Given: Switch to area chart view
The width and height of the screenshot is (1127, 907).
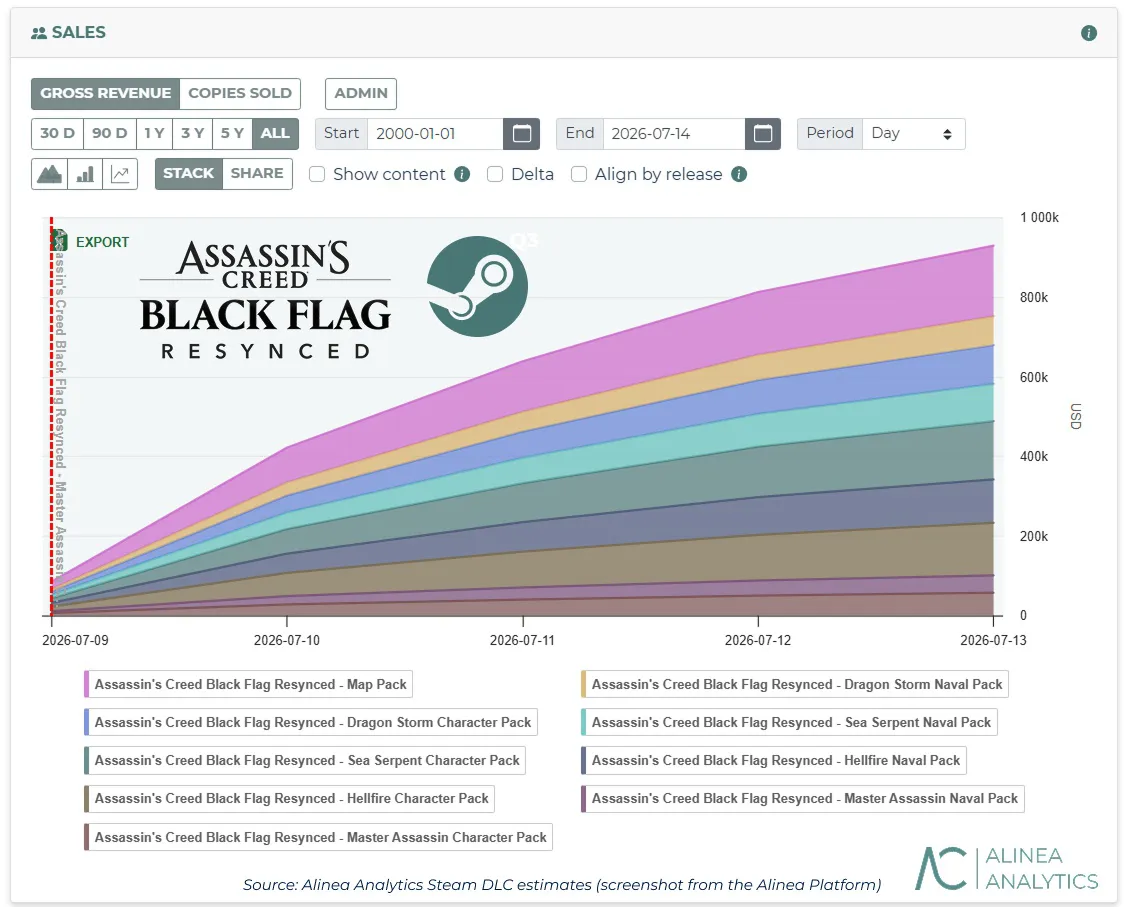Looking at the screenshot, I should (50, 174).
